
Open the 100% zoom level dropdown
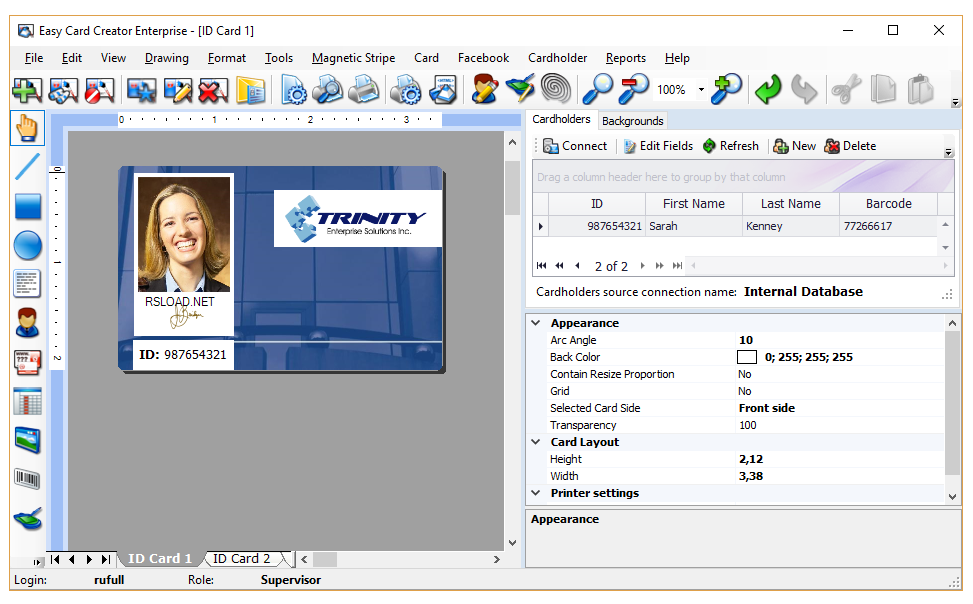(x=701, y=90)
